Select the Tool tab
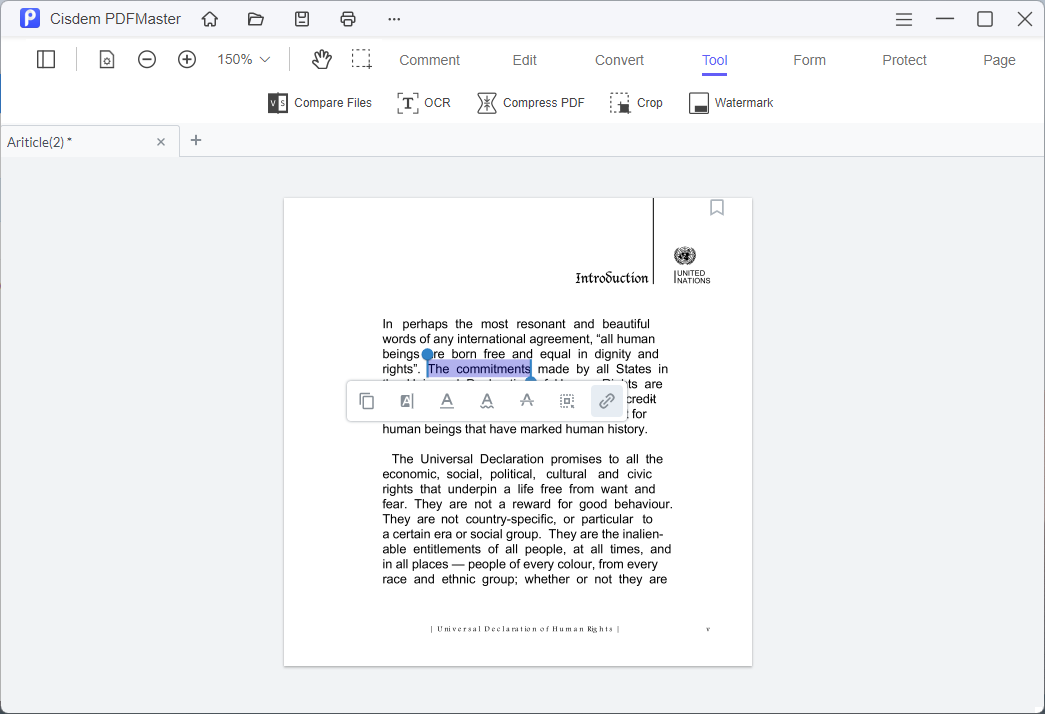 (714, 61)
